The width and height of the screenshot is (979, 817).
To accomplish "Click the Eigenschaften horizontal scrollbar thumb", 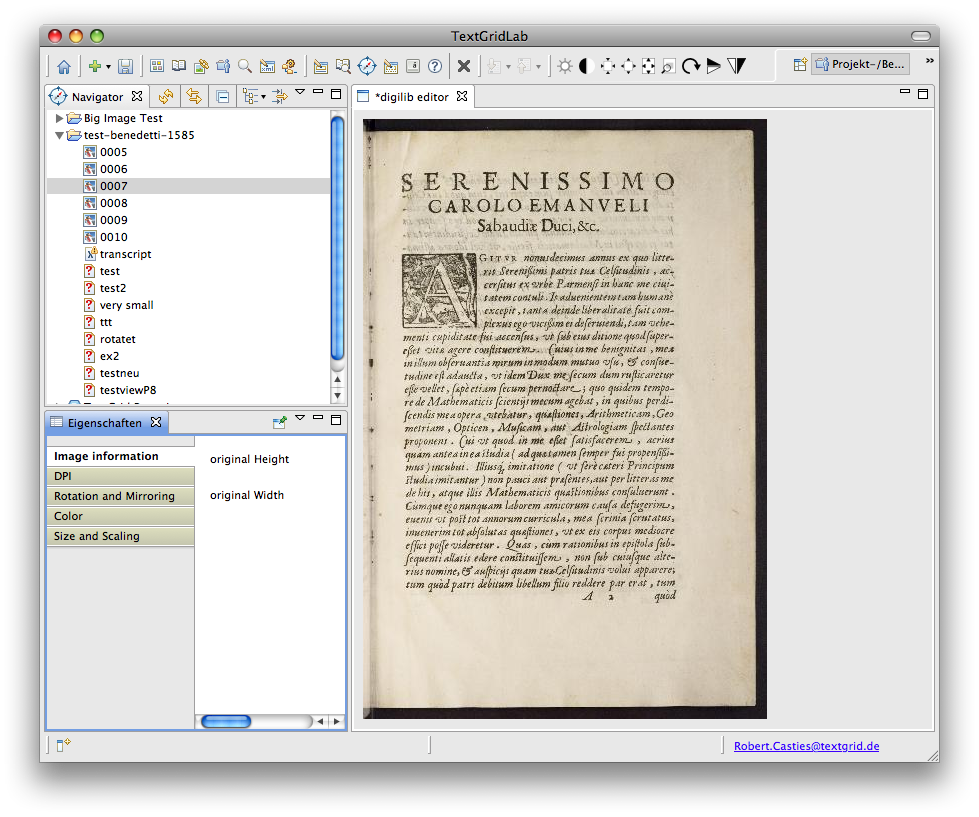I will pos(226,721).
